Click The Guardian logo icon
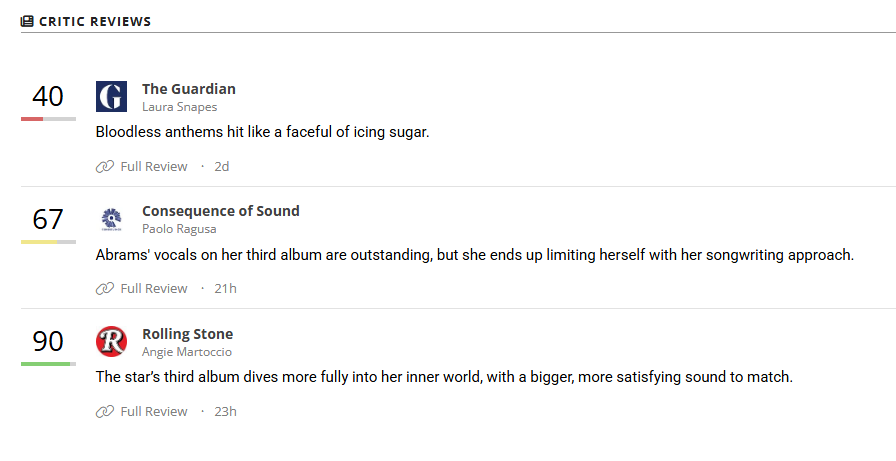Image resolution: width=896 pixels, height=461 pixels. coord(111,97)
